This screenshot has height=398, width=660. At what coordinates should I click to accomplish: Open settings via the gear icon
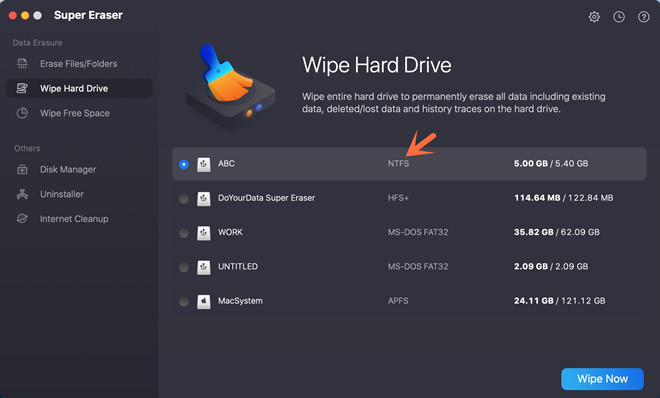[594, 17]
